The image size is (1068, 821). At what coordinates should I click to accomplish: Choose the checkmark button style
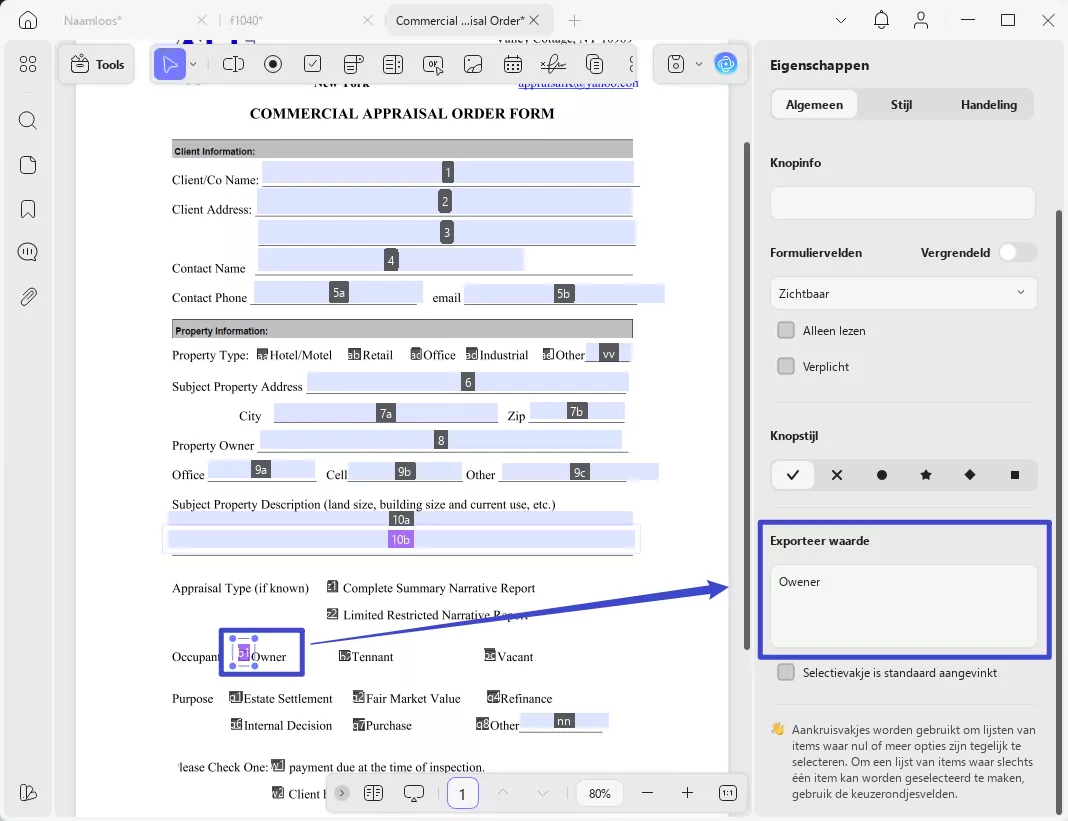792,475
